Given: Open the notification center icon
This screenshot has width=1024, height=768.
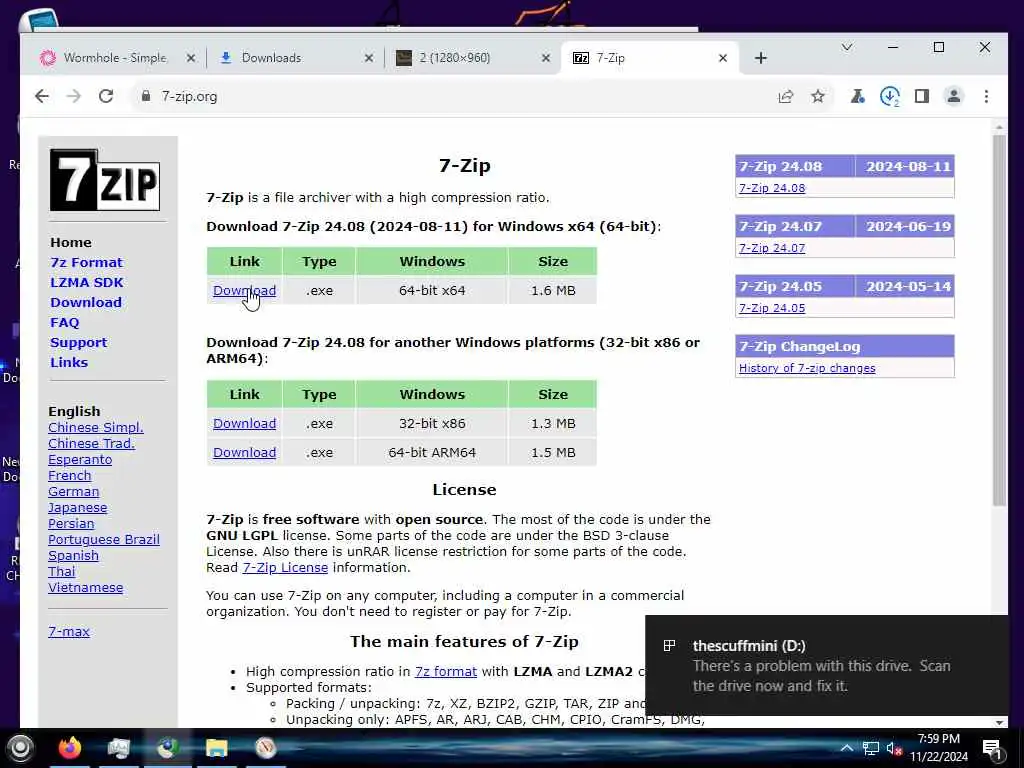Looking at the screenshot, I should tap(991, 749).
